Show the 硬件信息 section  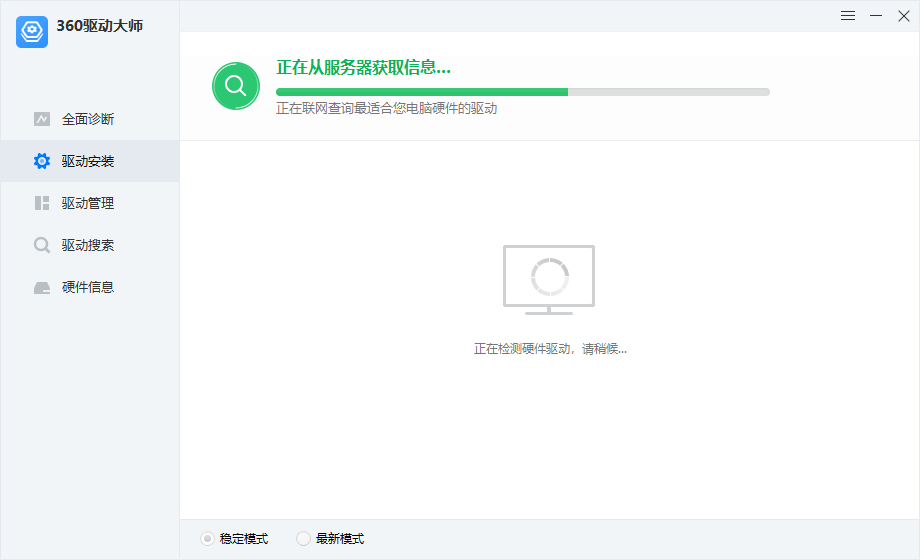point(90,287)
